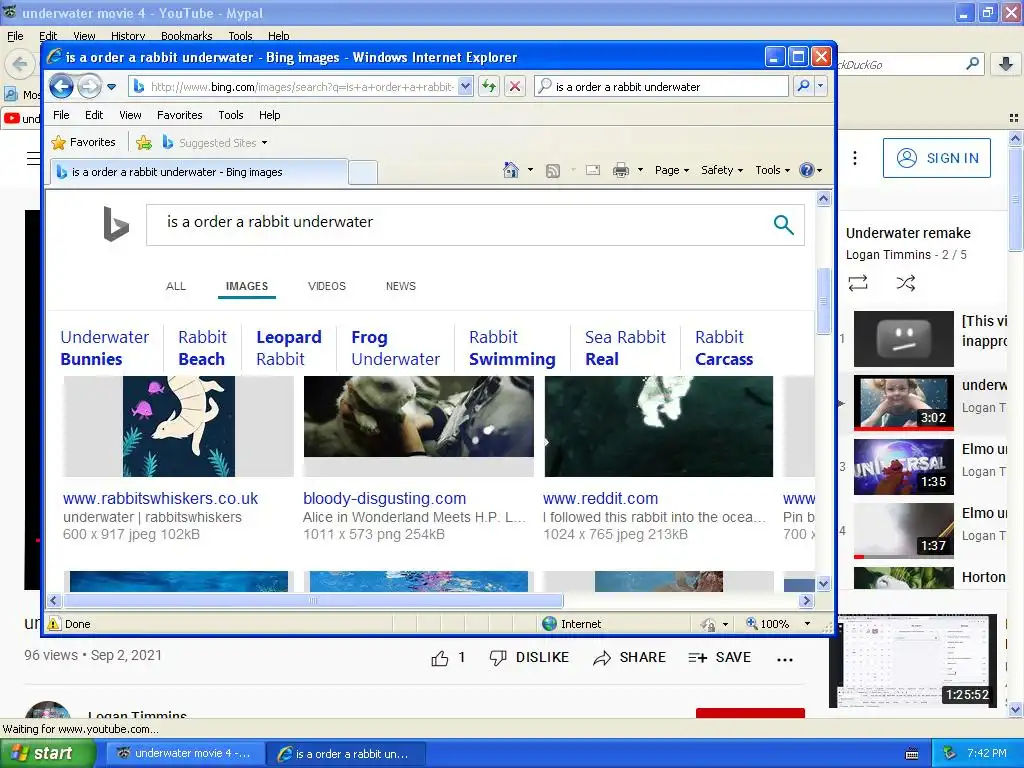Click the reddit underwater rabbit thumbnail
1024x768 pixels.
658,426
